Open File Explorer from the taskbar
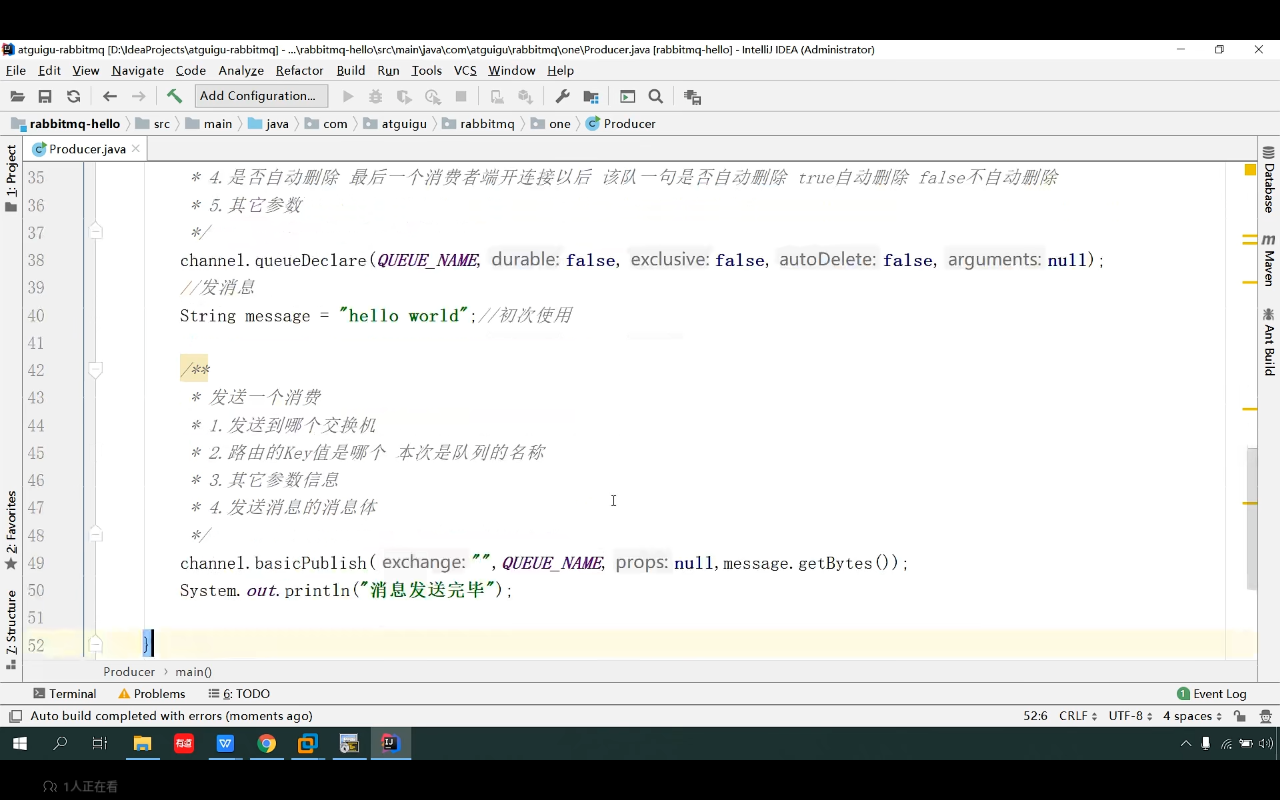Image resolution: width=1280 pixels, height=800 pixels. pyautogui.click(x=143, y=743)
